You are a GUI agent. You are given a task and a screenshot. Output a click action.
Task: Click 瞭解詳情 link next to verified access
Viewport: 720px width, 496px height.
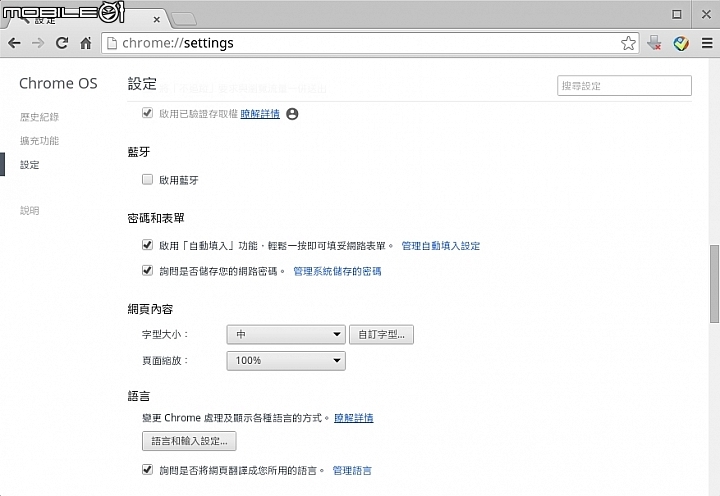click(260, 114)
